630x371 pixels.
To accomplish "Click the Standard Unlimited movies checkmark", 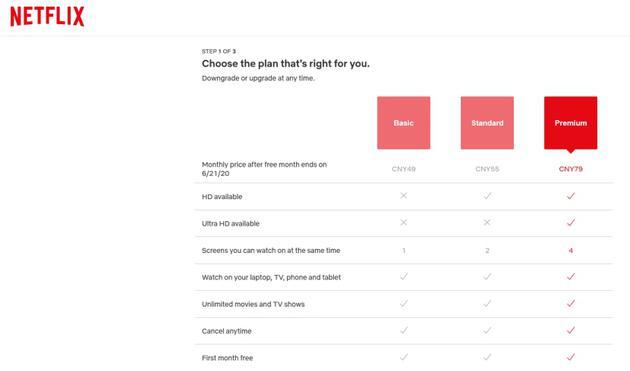I will [x=487, y=303].
